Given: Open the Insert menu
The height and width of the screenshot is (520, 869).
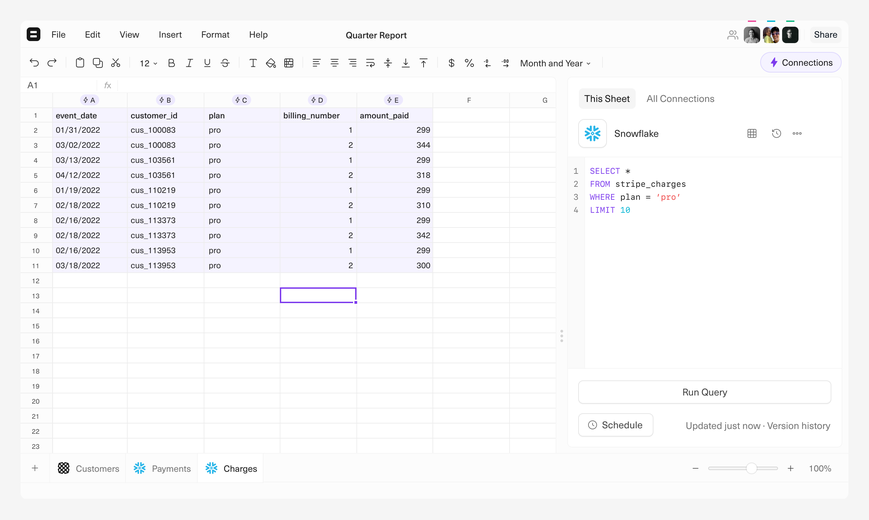Looking at the screenshot, I should coord(170,34).
